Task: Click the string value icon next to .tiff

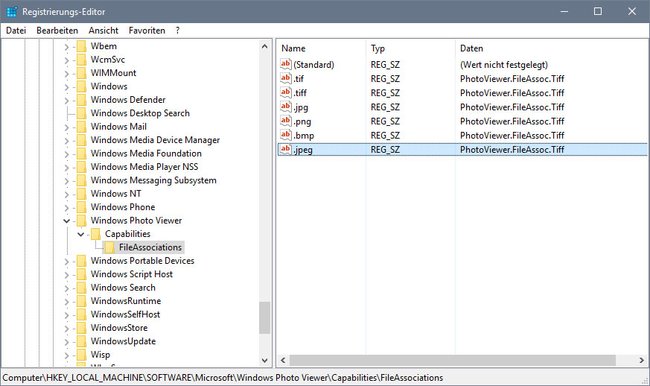Action: click(286, 92)
